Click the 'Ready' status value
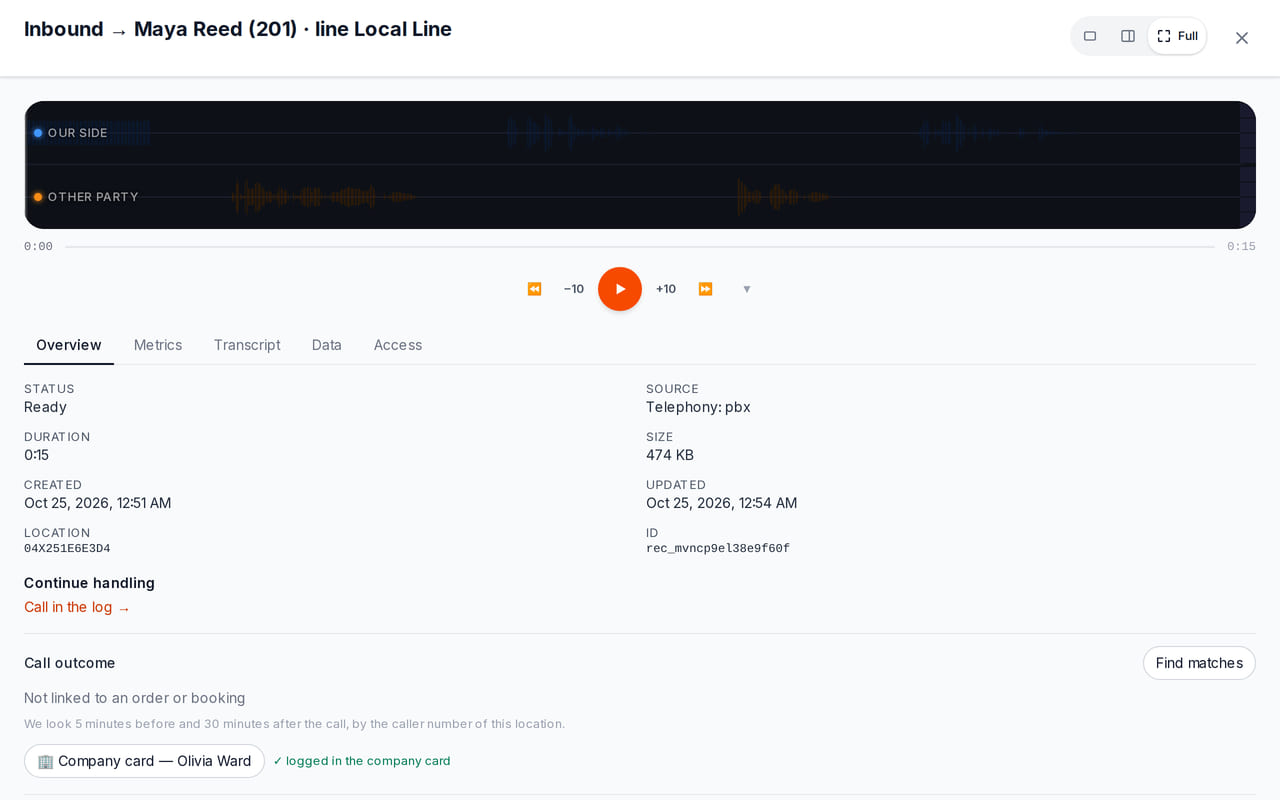The width and height of the screenshot is (1280, 800). [x=45, y=407]
